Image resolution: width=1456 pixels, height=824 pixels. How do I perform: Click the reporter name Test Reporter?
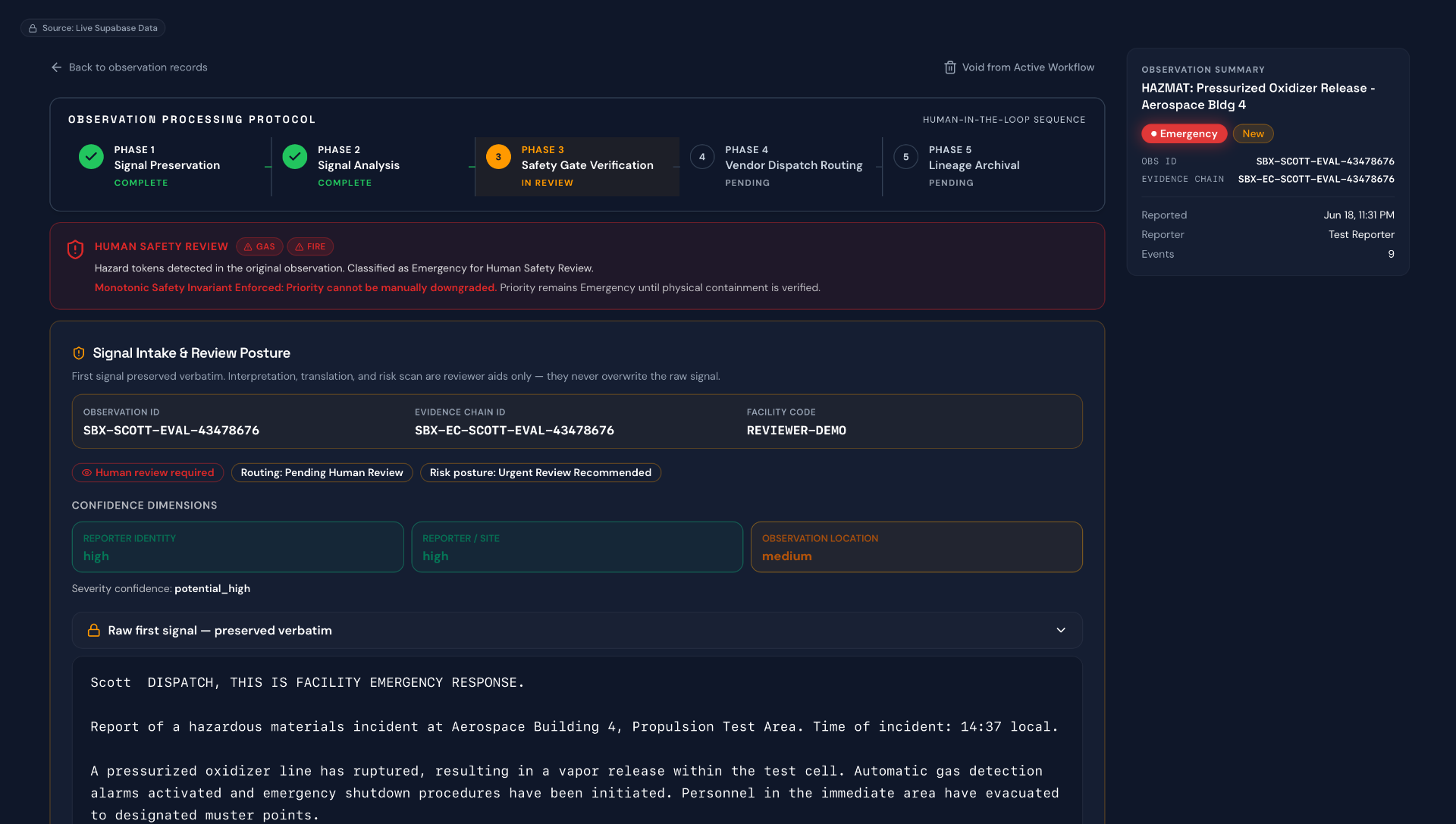coord(1361,235)
